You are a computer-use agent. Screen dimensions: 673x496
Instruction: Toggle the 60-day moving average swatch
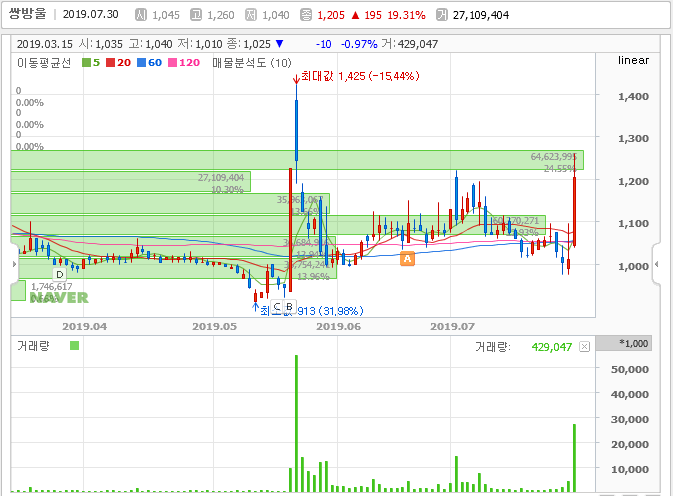141,63
